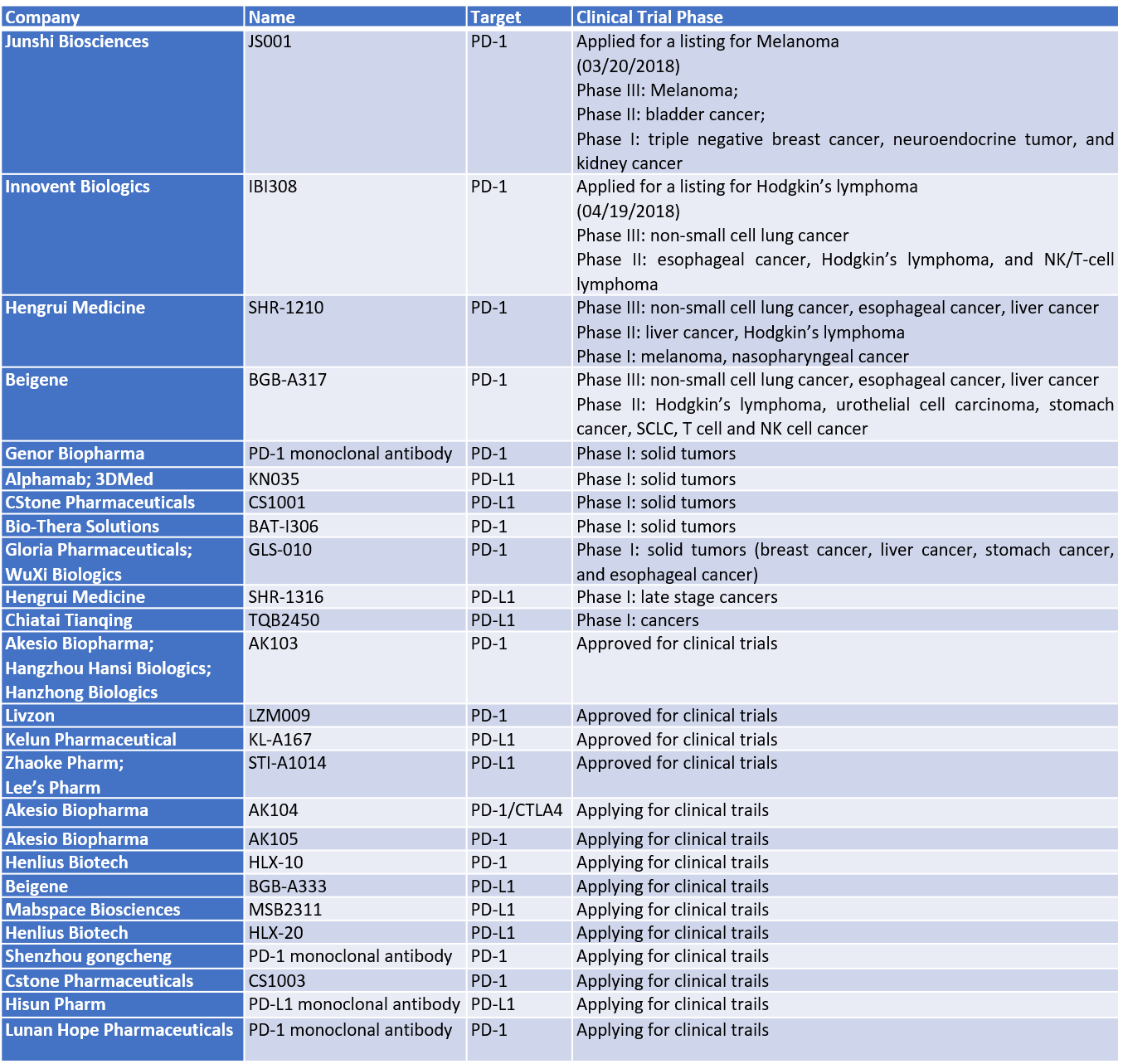The width and height of the screenshot is (1123, 1064).
Task: Click the AK103 drug name
Action: [273, 644]
